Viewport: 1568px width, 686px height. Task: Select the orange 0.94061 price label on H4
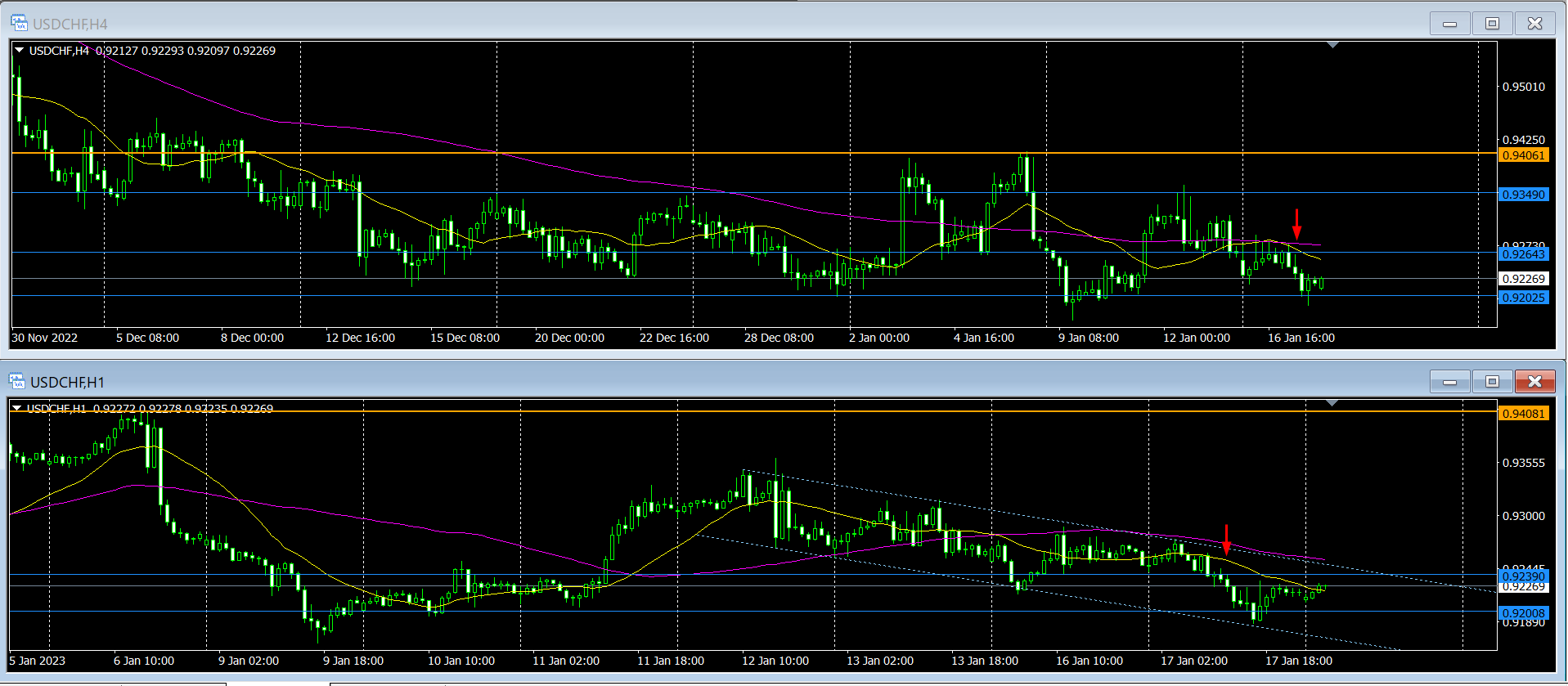pyautogui.click(x=1524, y=155)
